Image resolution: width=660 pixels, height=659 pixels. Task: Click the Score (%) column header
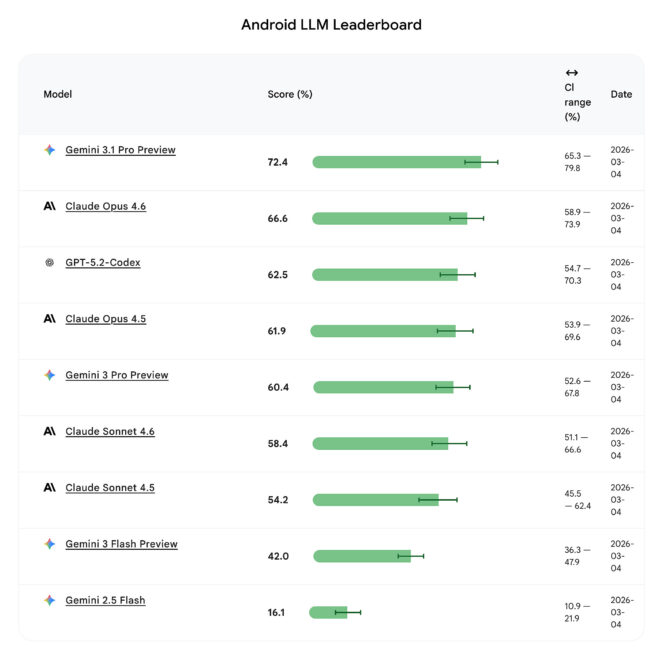pyautogui.click(x=290, y=94)
